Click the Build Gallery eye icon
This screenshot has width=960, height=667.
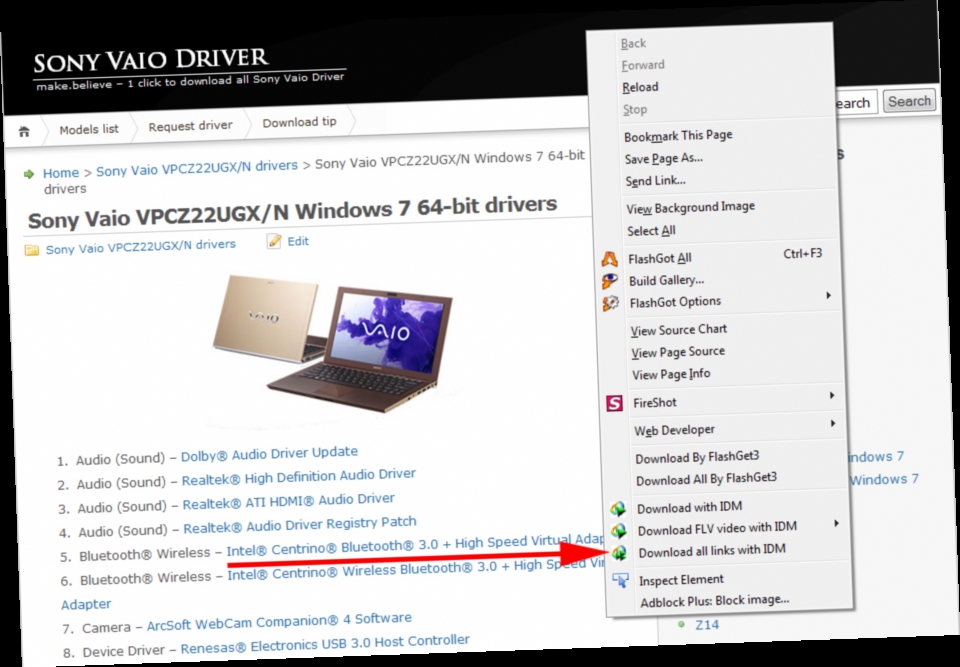pos(610,281)
